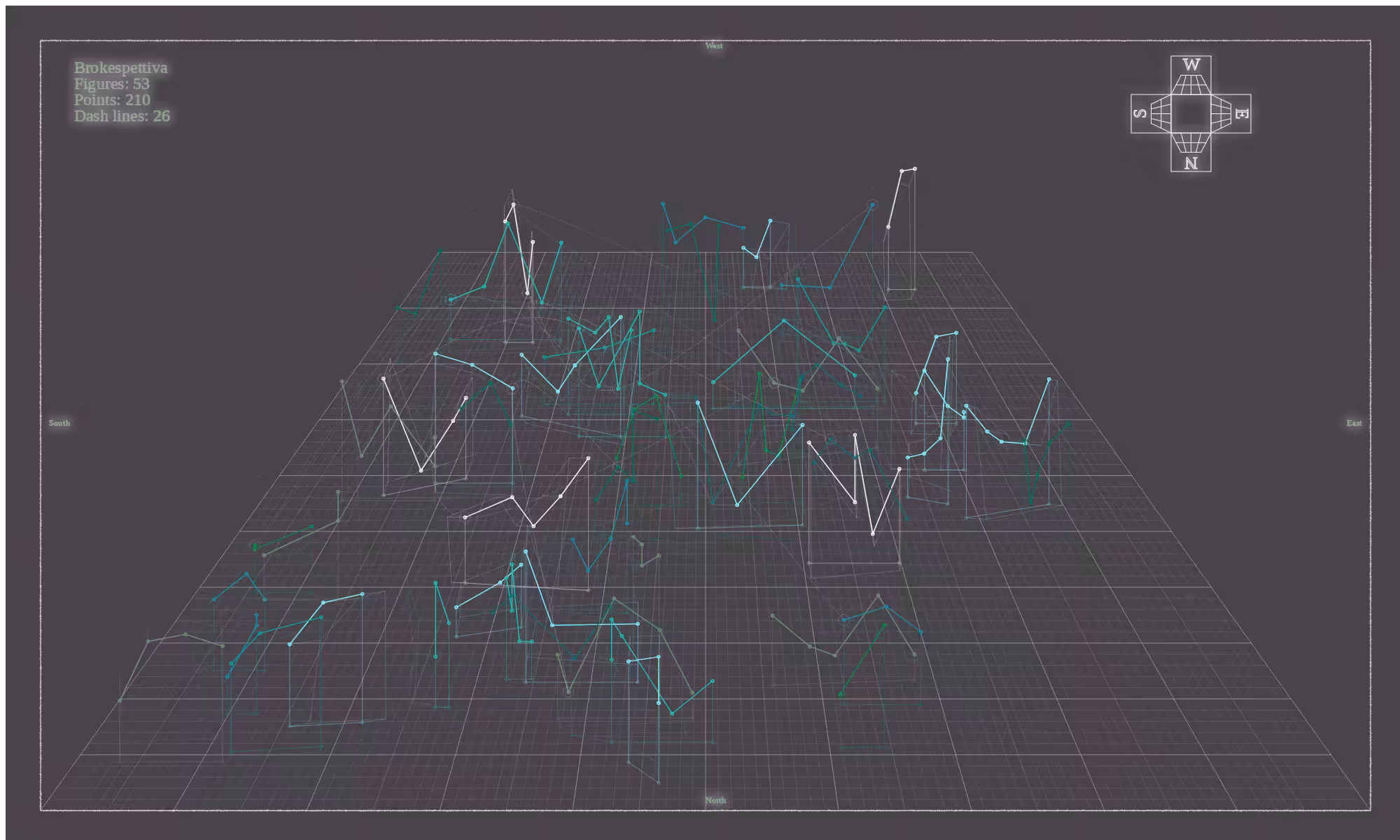Select the lower white point of the tallest white figure
This screenshot has width=1400, height=840.
click(888, 227)
